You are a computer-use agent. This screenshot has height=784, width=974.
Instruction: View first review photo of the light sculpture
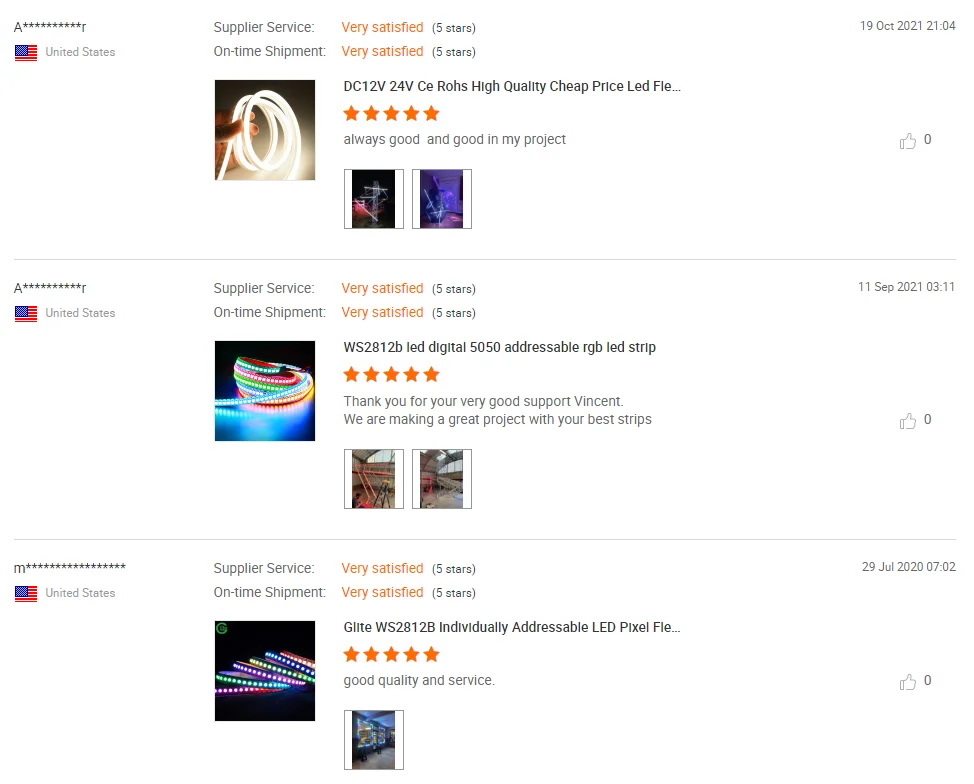point(374,199)
